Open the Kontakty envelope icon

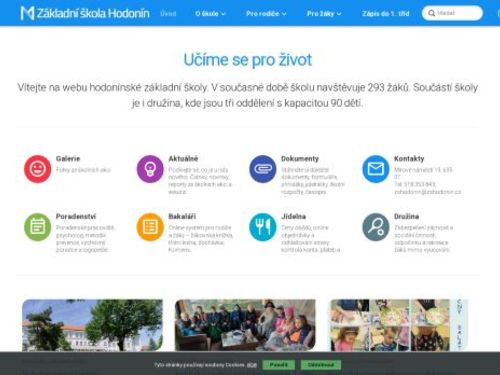(x=376, y=169)
